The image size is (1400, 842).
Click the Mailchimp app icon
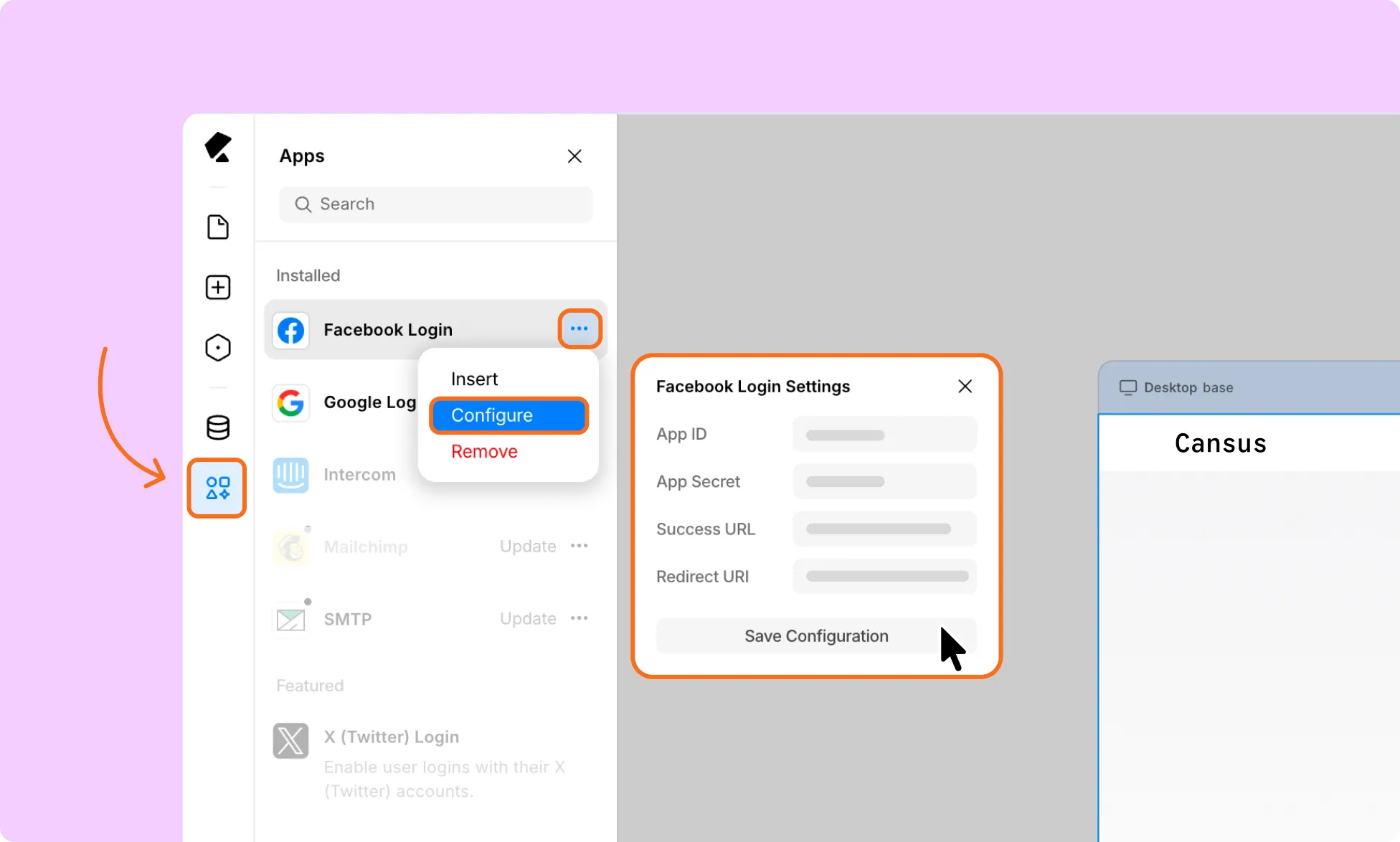(291, 547)
